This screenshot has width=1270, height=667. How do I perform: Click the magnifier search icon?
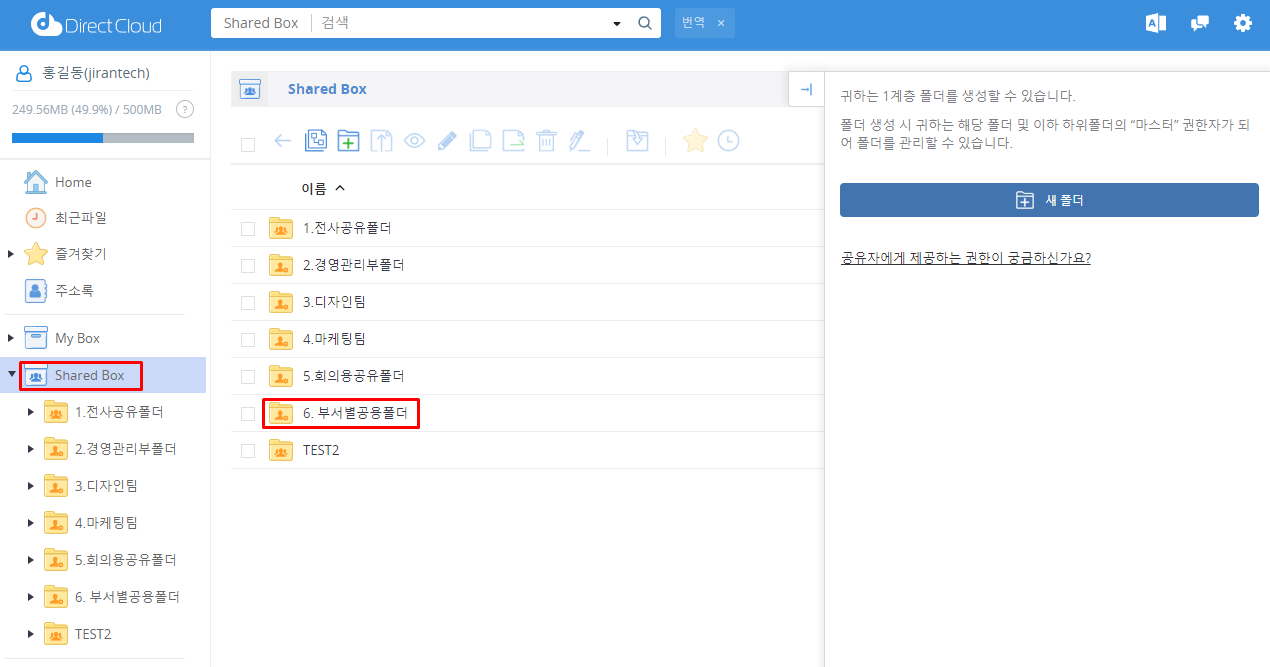(x=645, y=23)
